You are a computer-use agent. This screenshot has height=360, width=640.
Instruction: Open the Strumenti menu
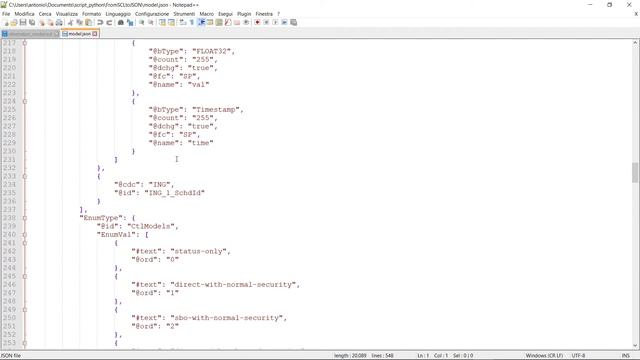pyautogui.click(x=184, y=14)
